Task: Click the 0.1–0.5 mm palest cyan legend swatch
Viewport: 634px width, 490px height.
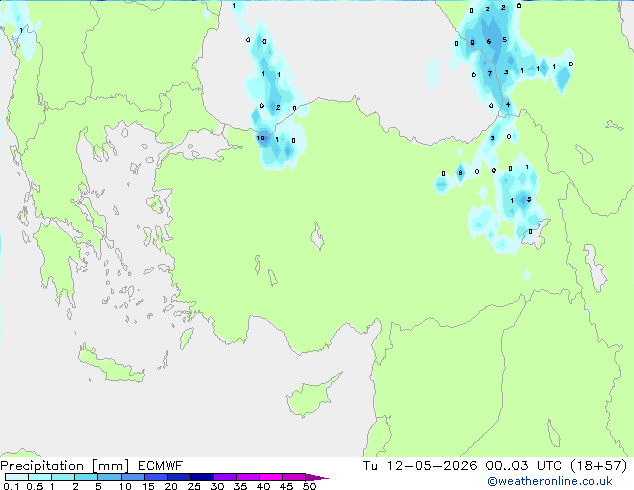Action: coord(17,477)
